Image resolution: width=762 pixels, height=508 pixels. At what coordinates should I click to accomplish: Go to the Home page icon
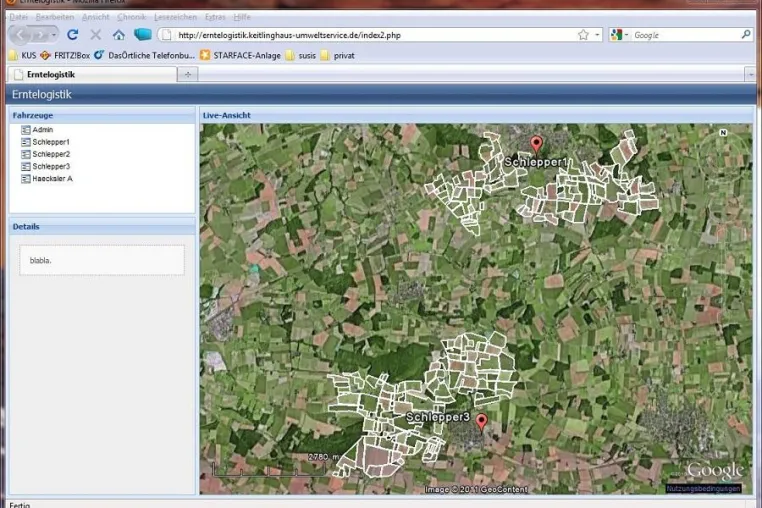pos(119,35)
